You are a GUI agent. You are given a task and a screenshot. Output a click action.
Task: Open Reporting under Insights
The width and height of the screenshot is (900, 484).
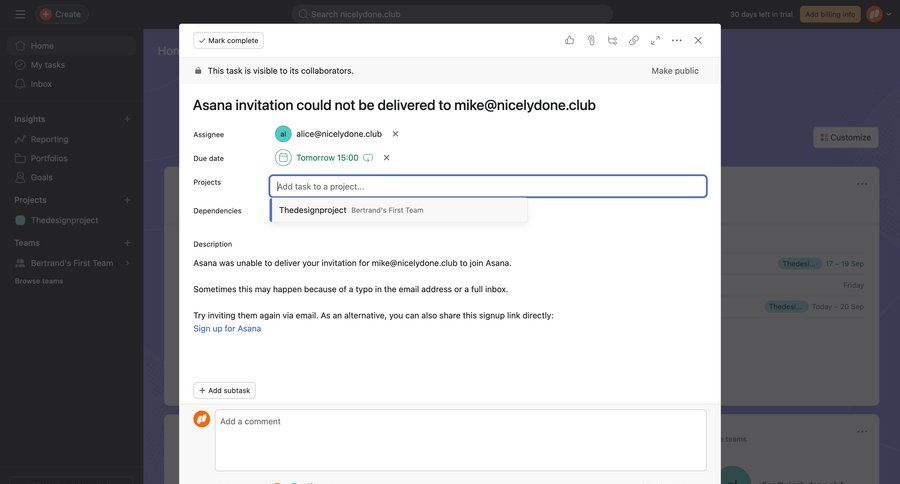71,139
